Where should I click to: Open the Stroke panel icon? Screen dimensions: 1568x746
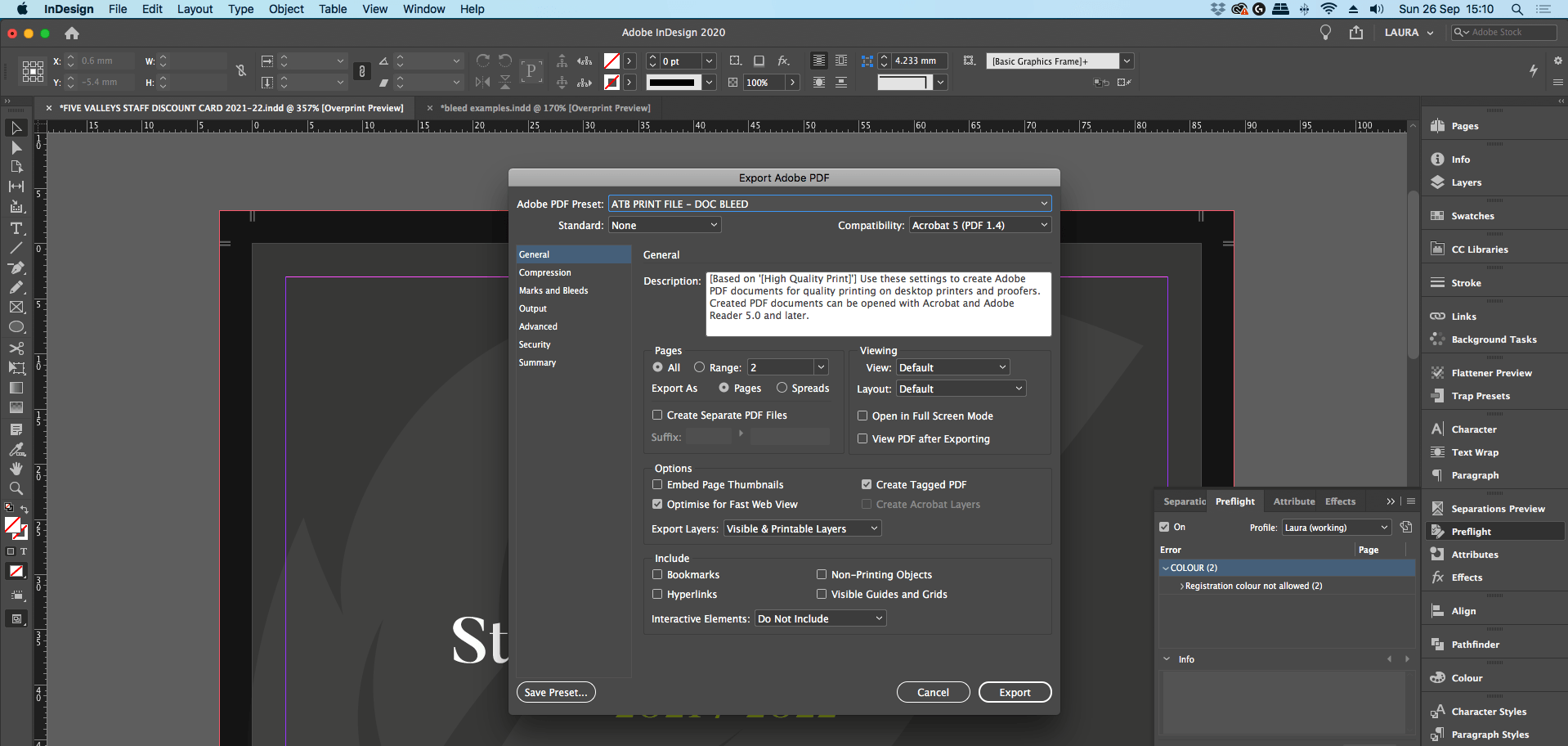(1437, 283)
